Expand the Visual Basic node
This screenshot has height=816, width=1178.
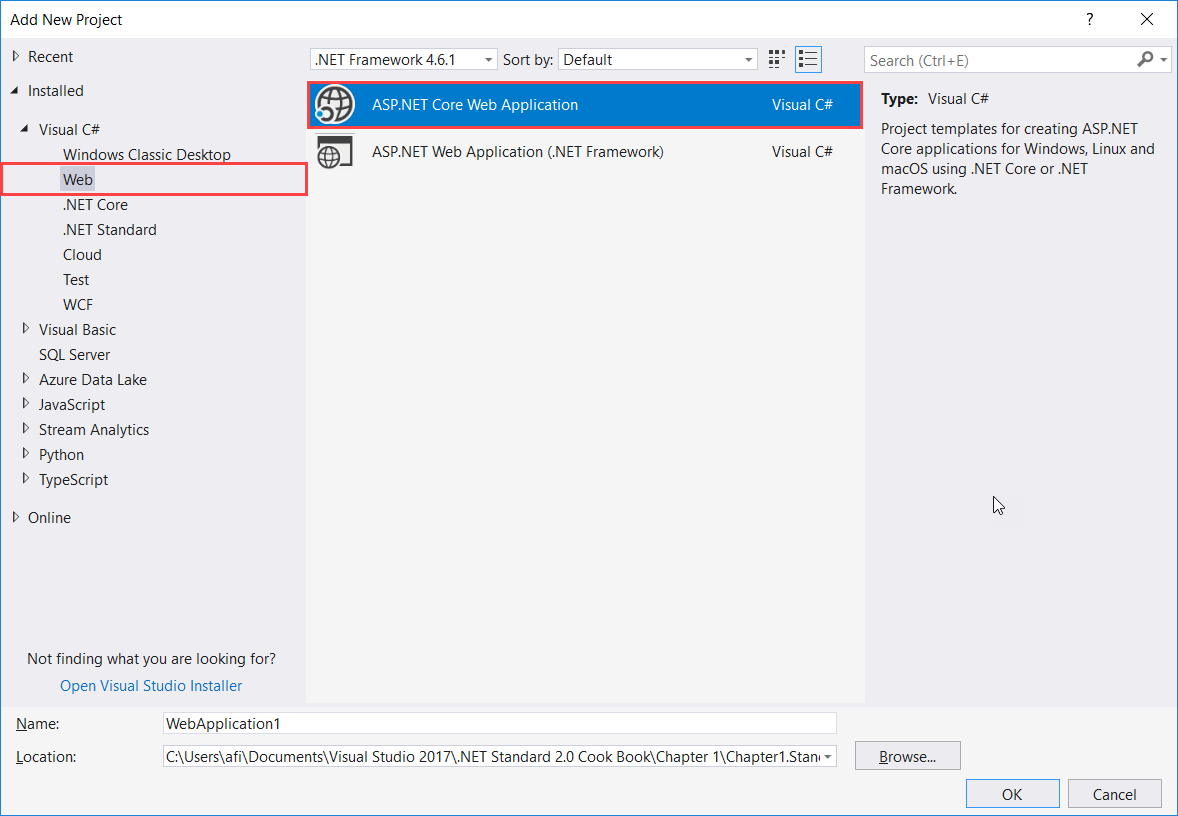(x=26, y=329)
